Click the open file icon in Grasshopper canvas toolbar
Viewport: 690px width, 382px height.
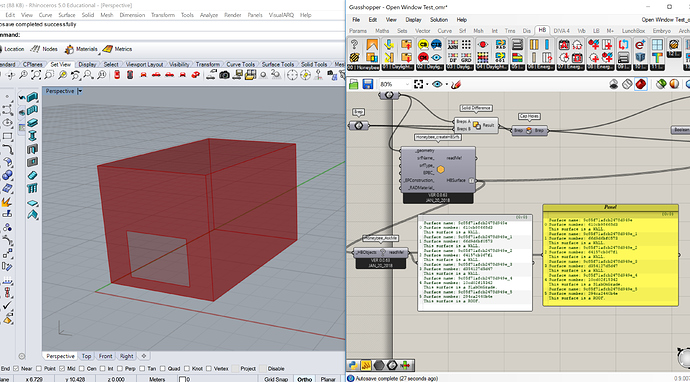coord(354,84)
